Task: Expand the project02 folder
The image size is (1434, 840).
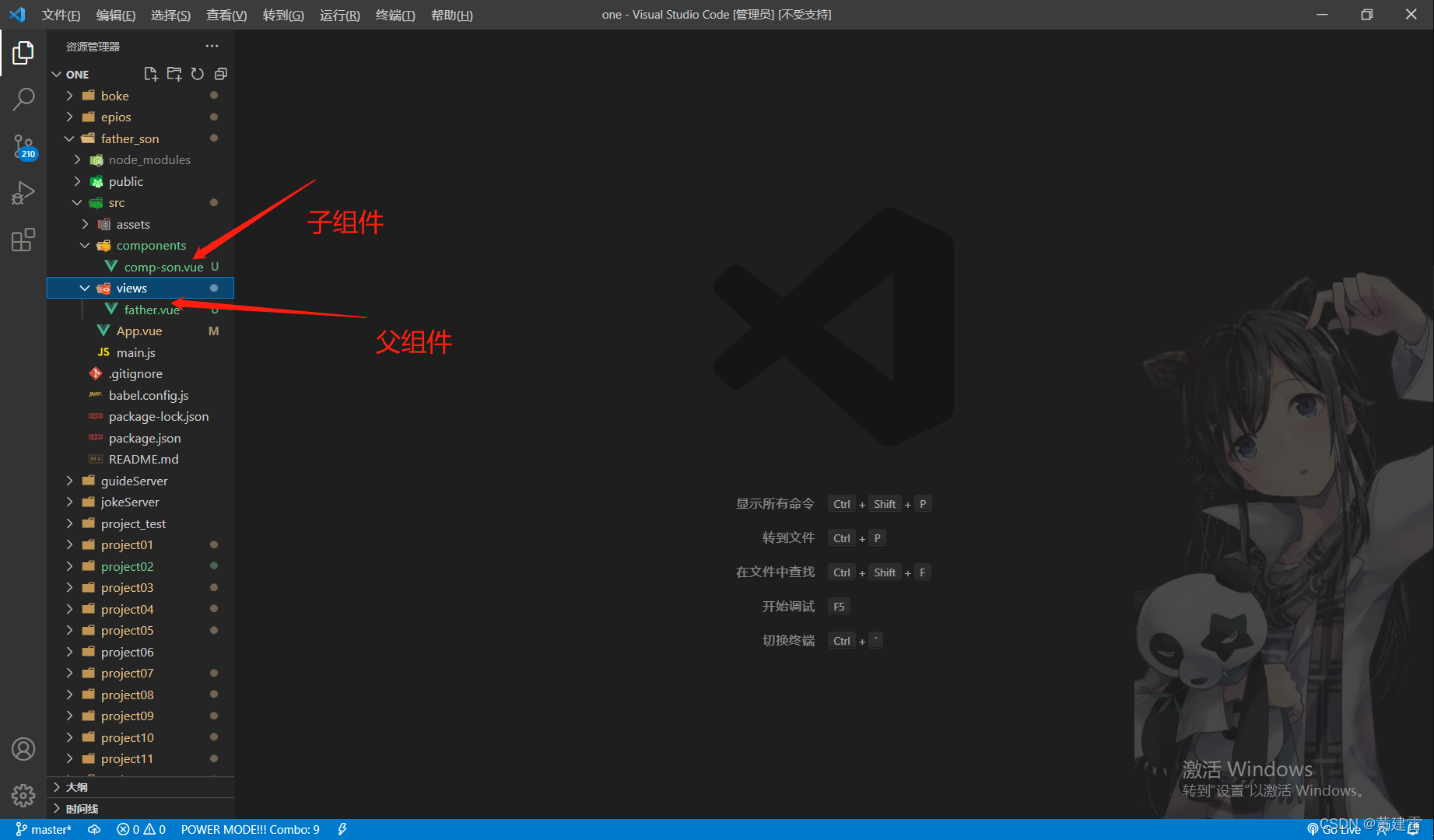Action: (x=69, y=566)
